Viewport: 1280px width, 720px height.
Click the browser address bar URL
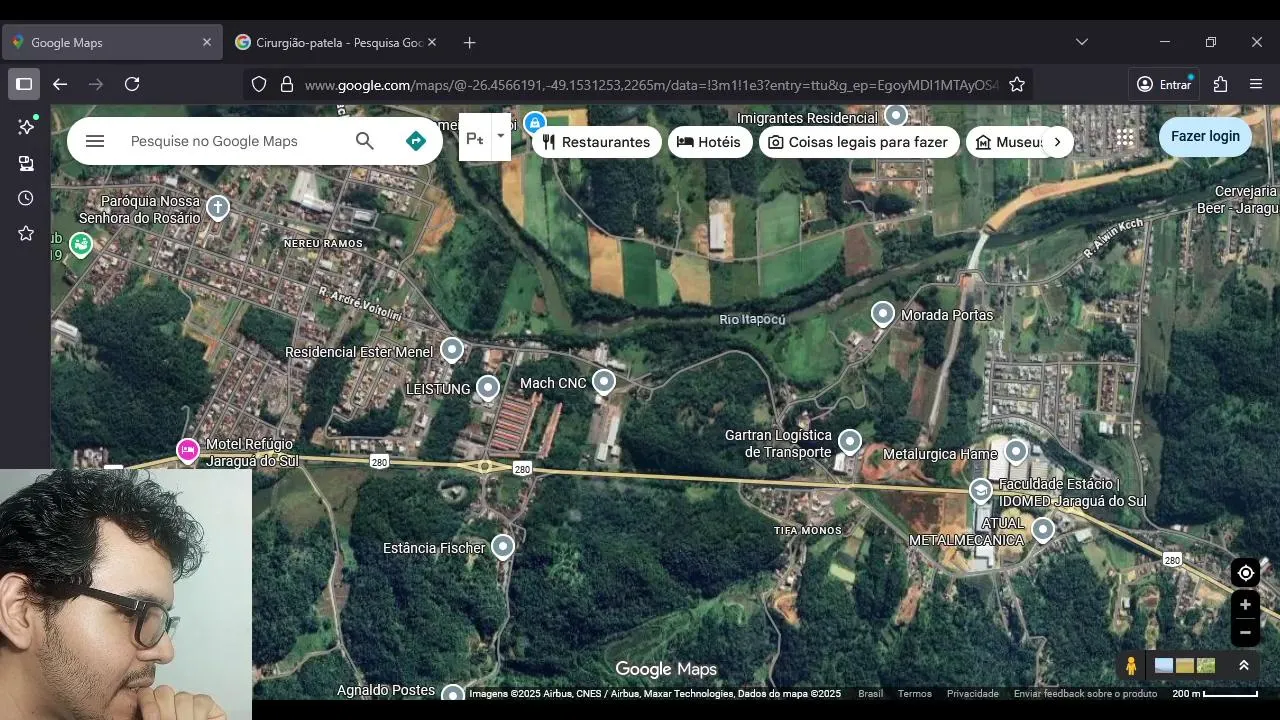coord(650,85)
